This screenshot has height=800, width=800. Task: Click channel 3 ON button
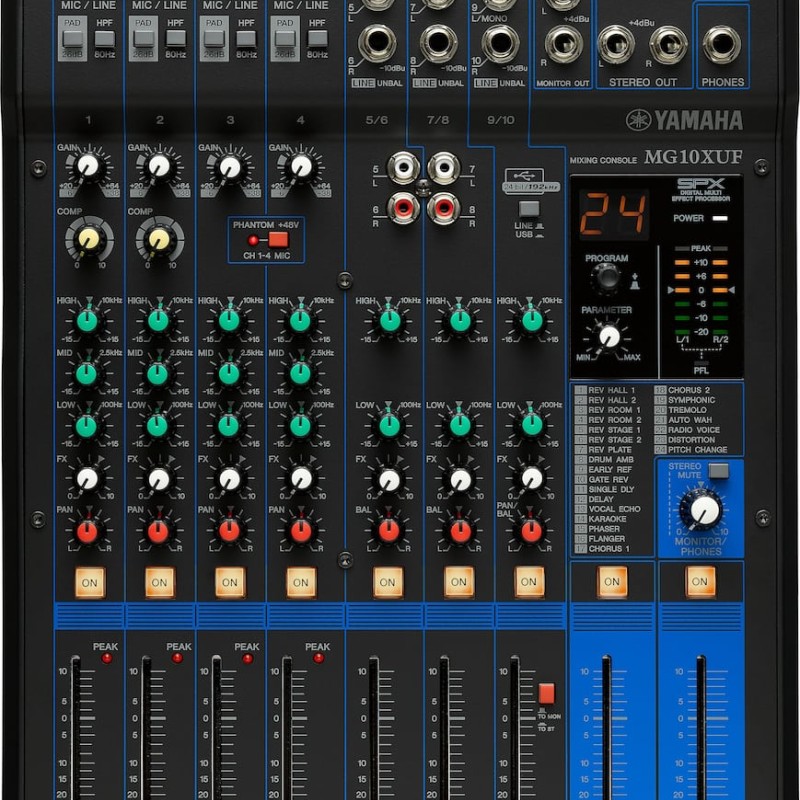pos(230,582)
